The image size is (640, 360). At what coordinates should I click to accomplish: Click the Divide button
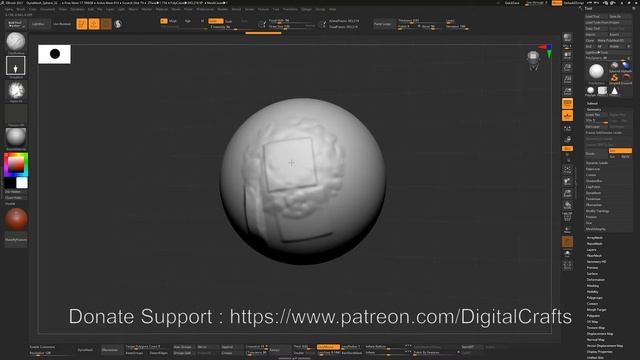point(596,153)
